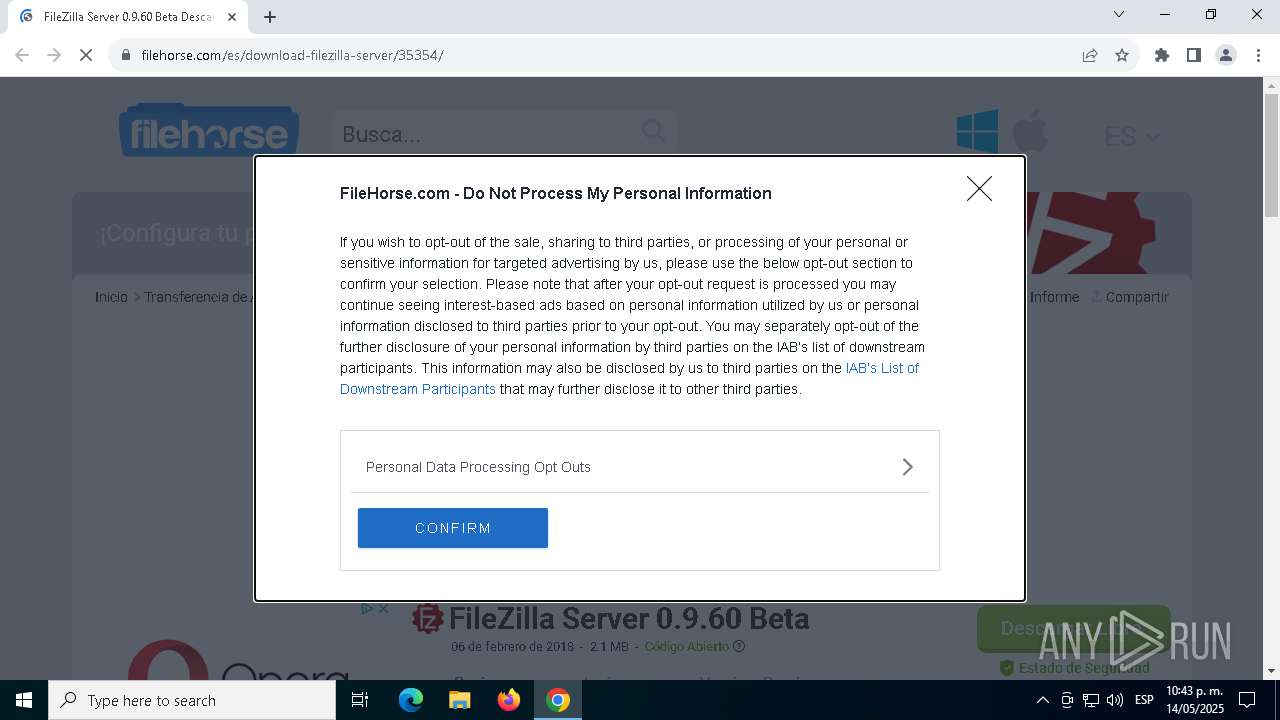Select the FileZilla Server 0.9.60 tab
Viewport: 1280px width, 720px height.
pos(125,16)
